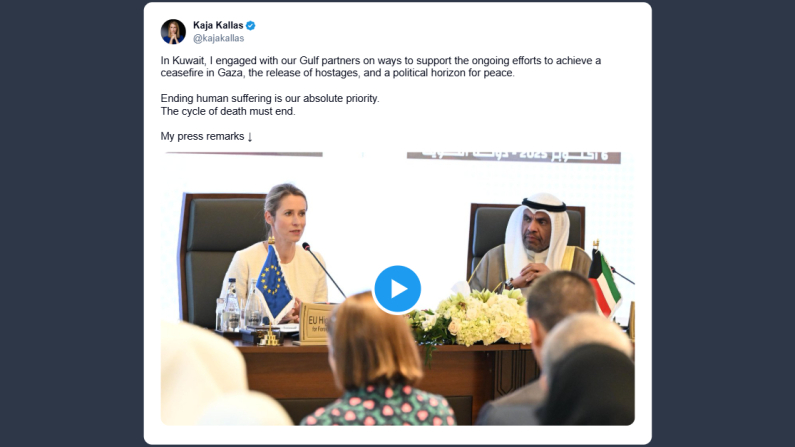Play the embedded press remarks video
The image size is (795, 447).
click(398, 289)
